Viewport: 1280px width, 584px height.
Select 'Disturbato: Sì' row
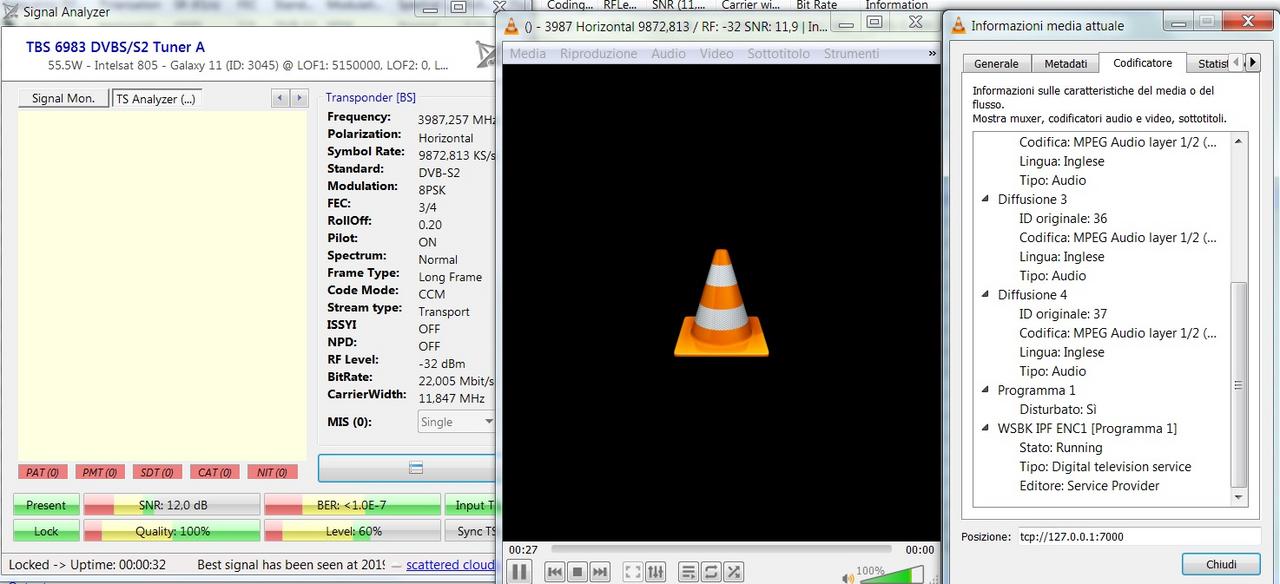[1058, 409]
